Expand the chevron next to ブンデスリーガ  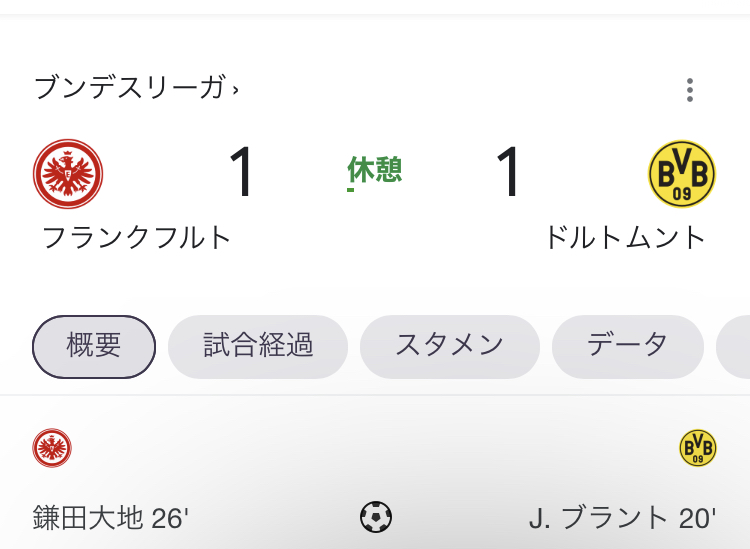coord(235,89)
